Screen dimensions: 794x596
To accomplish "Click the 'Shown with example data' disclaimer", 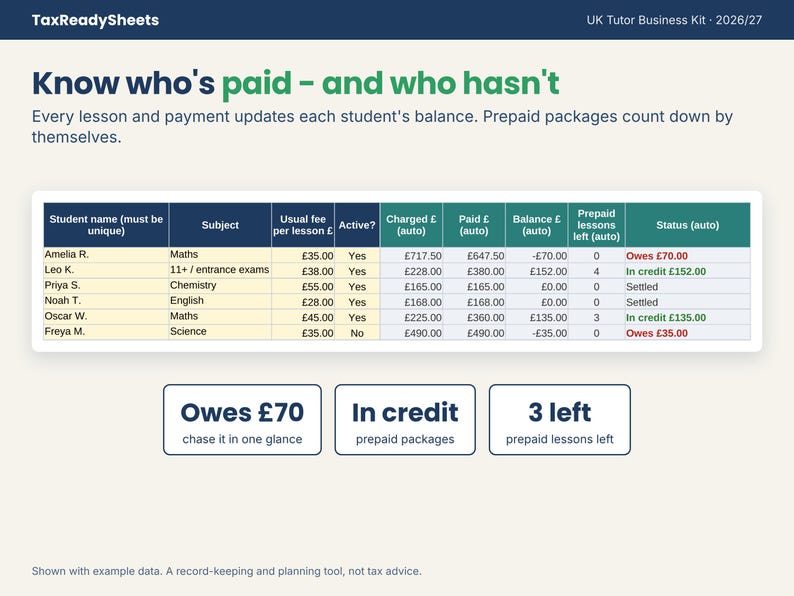I will coord(226,571).
